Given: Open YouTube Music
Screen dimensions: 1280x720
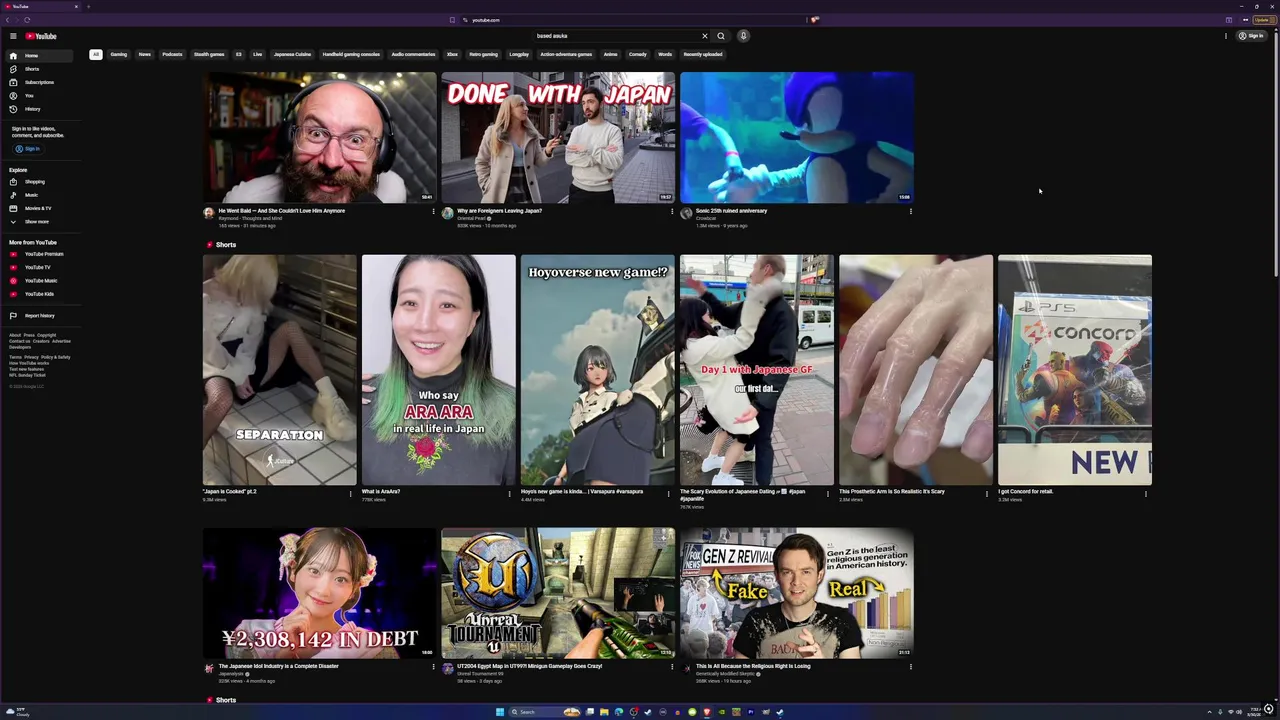Looking at the screenshot, I should 37,281.
